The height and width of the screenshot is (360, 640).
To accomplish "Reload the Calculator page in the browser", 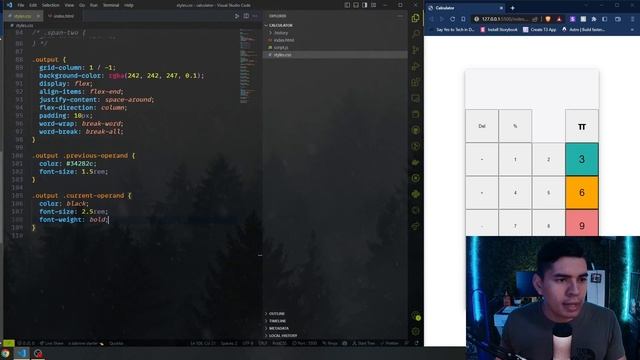I will [x=452, y=19].
